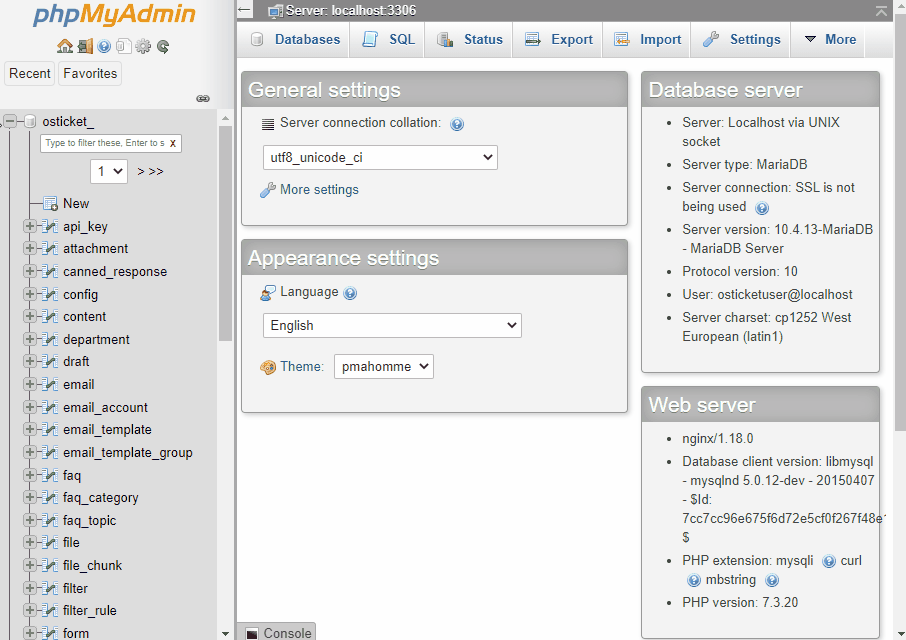Viewport: 906px width, 640px height.
Task: Open the faq_topic table
Action: (x=90, y=520)
